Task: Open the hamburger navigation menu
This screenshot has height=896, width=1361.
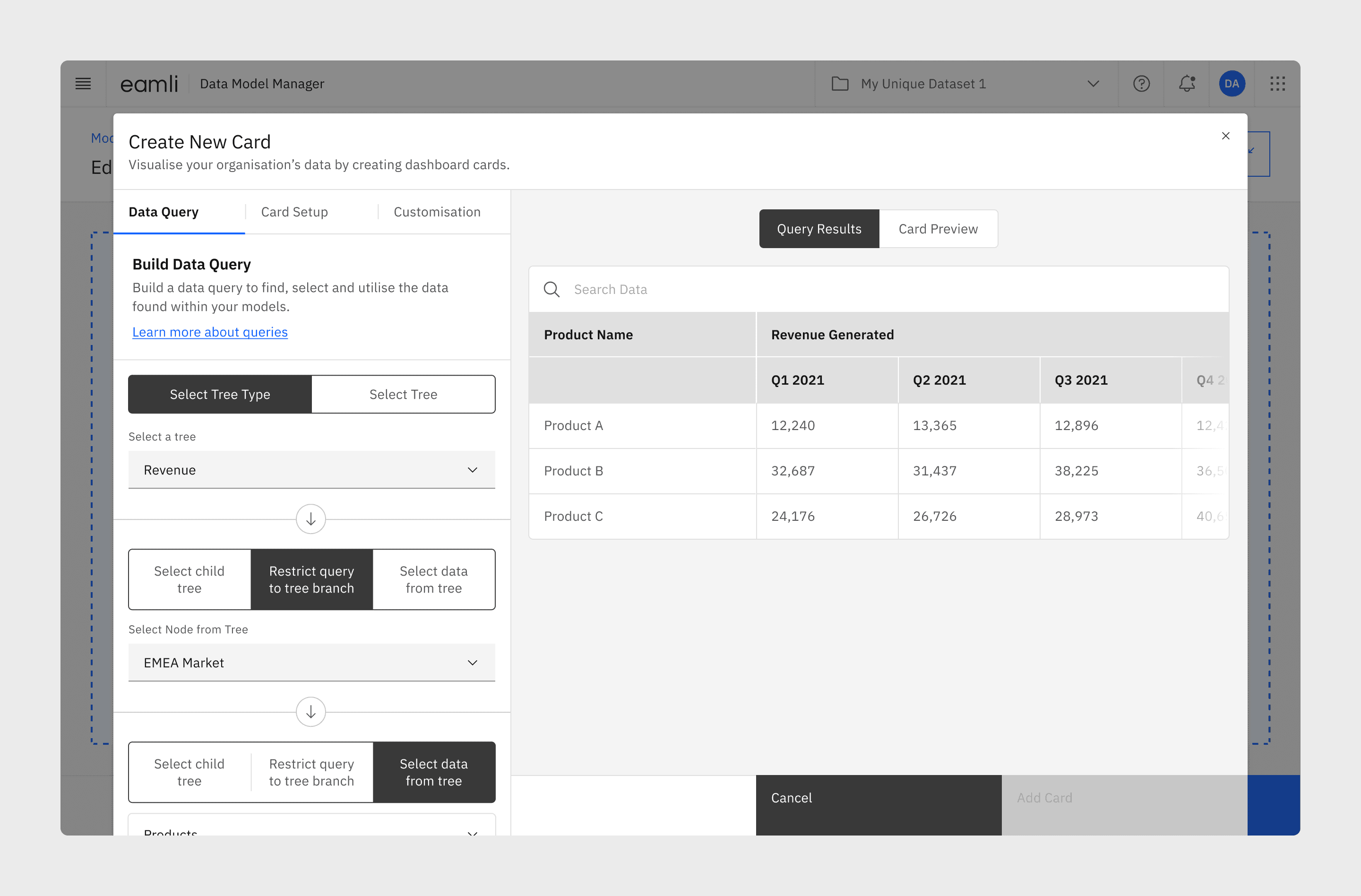Action: [83, 84]
